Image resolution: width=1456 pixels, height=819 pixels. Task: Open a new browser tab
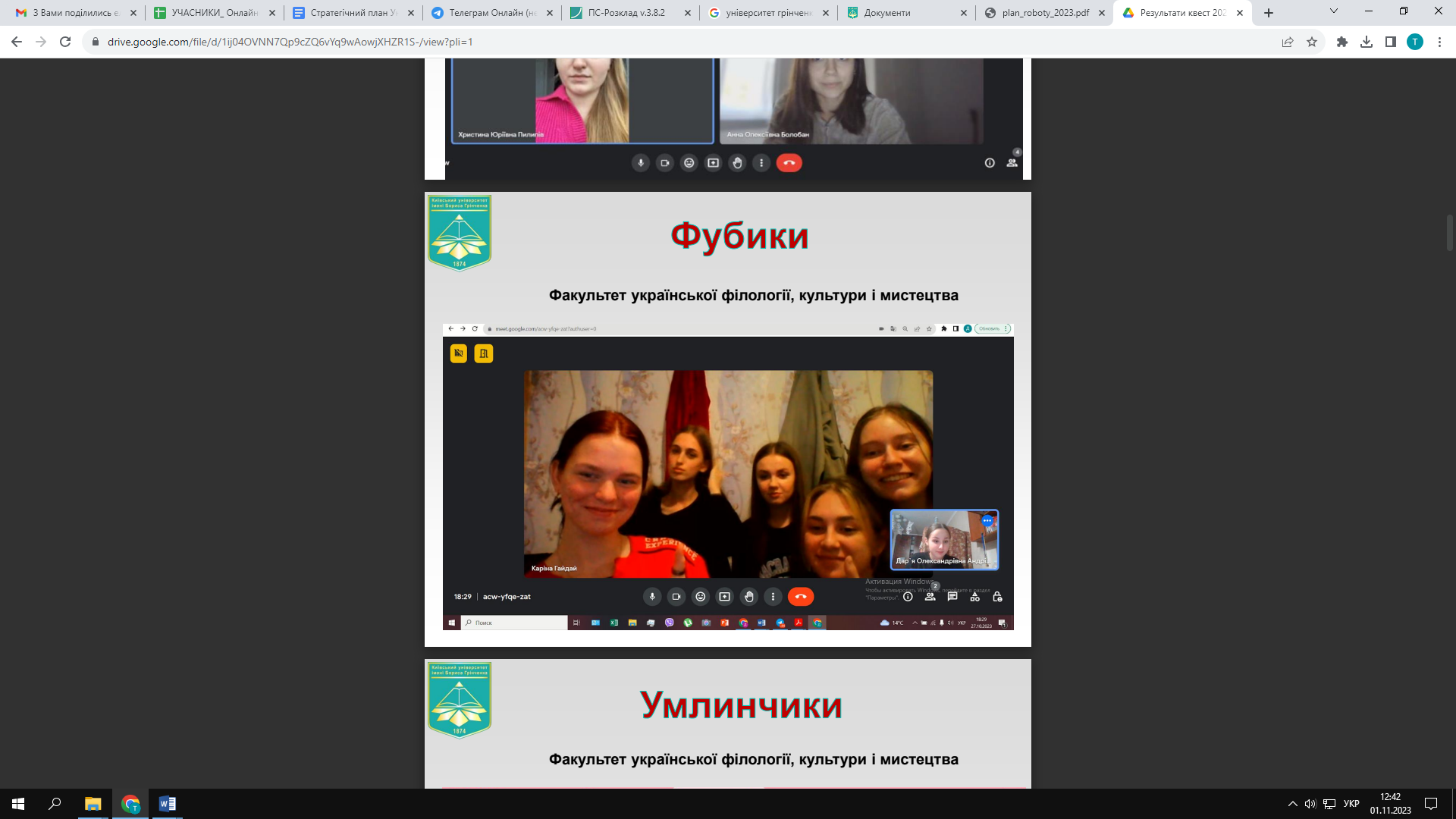coord(1269,13)
